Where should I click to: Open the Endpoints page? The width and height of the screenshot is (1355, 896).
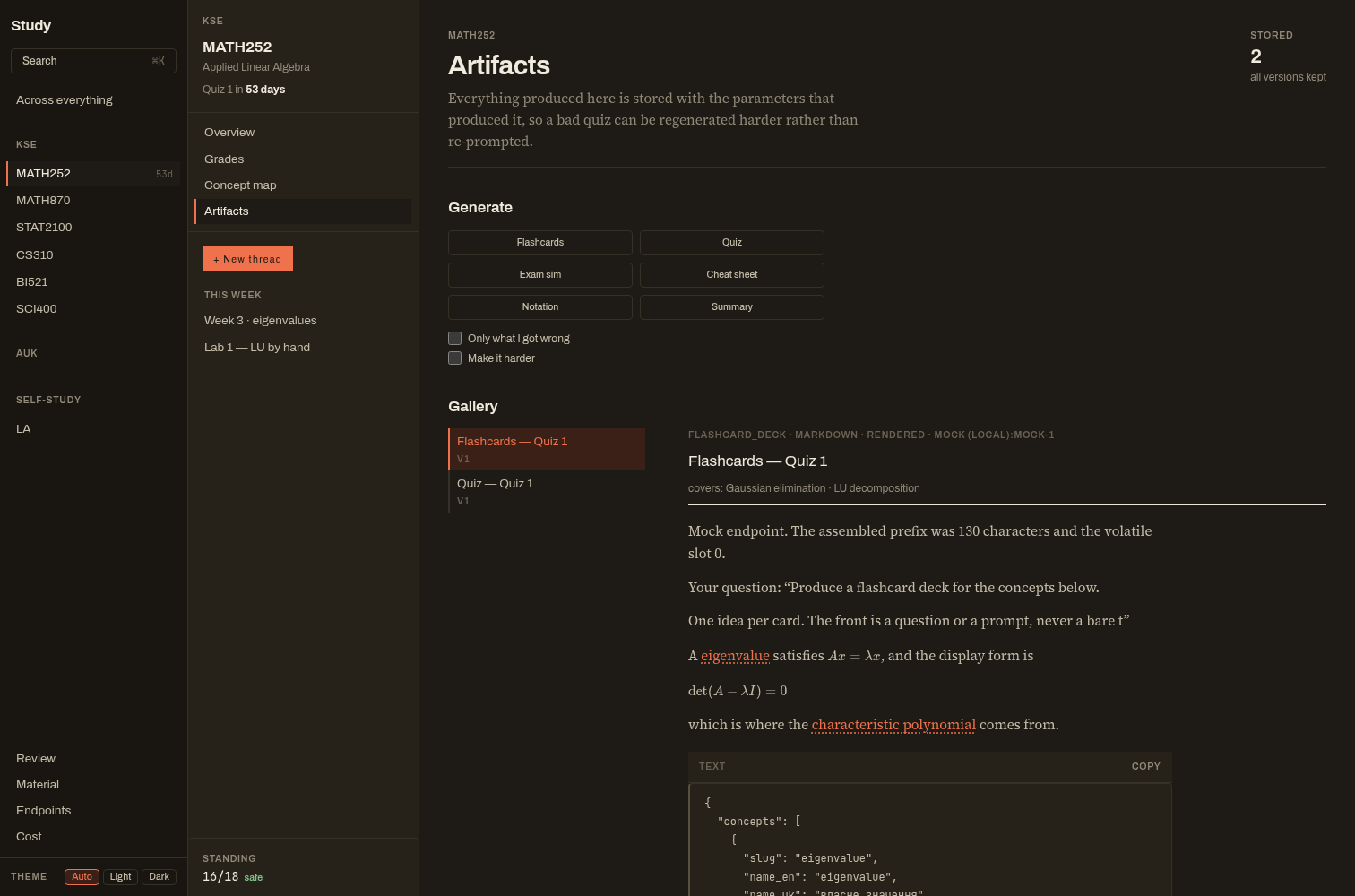click(x=43, y=811)
